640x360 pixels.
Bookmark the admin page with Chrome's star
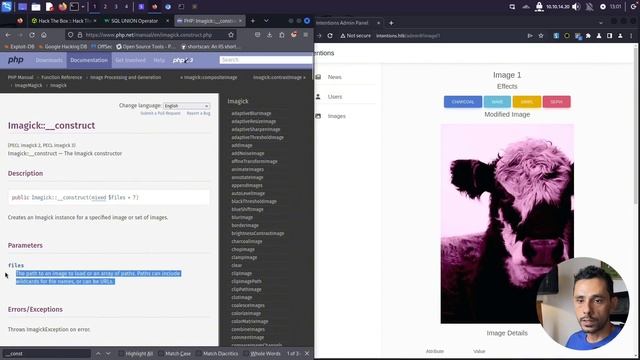tap(541, 36)
